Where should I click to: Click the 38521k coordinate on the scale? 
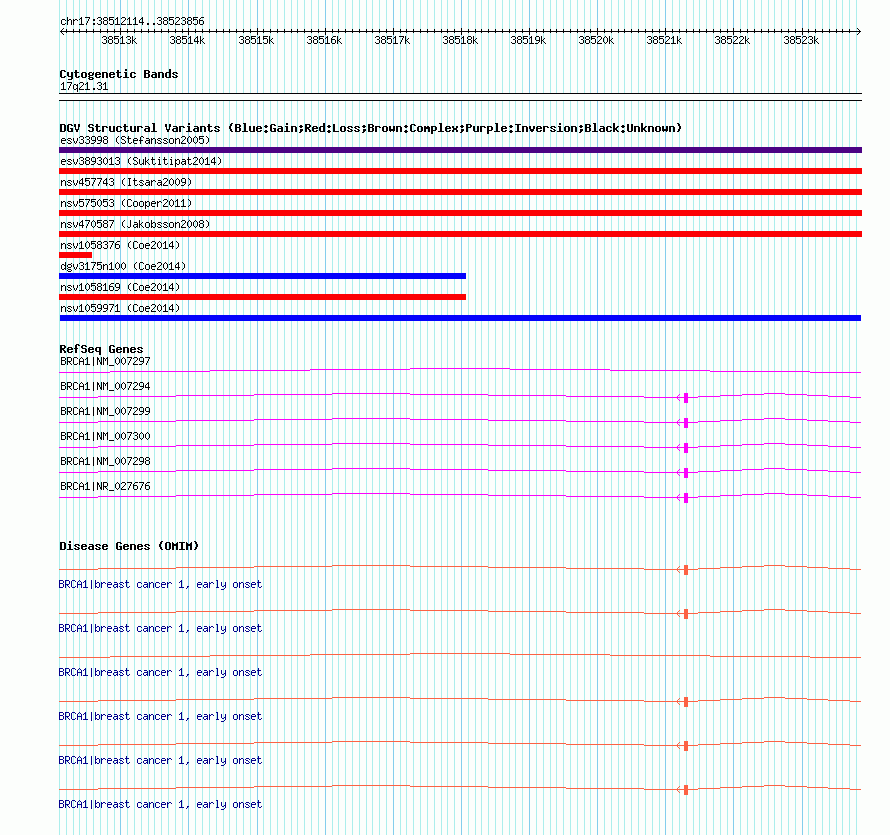[x=664, y=40]
